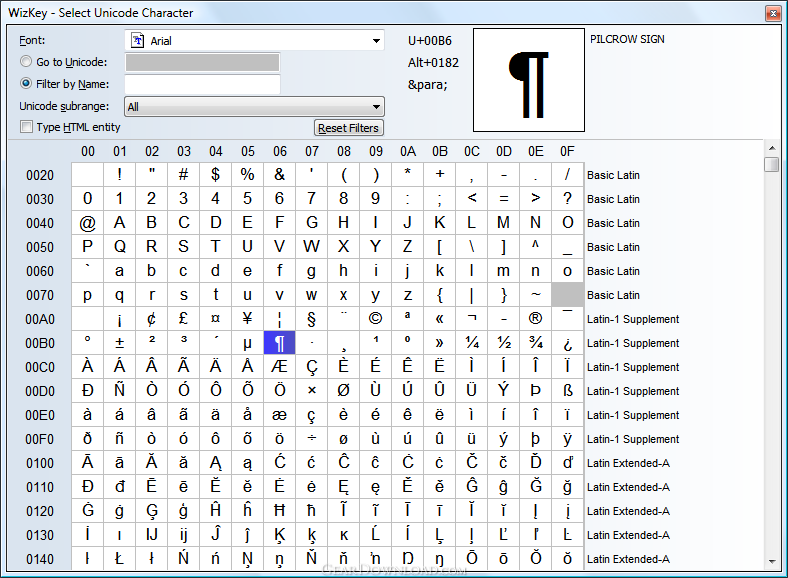
Task: Click the 0F column header
Action: click(567, 151)
